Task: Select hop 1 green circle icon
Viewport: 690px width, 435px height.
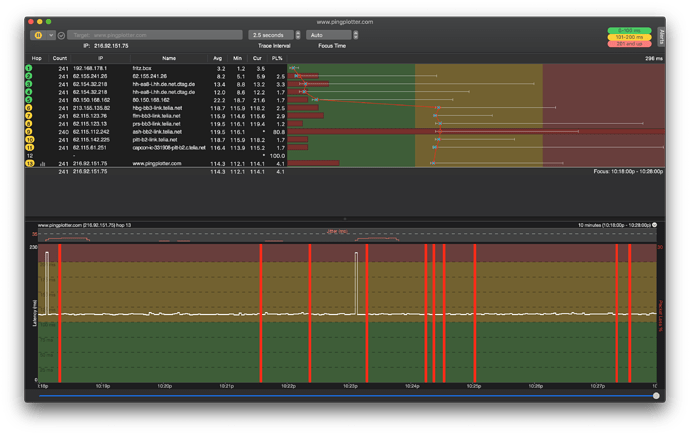Action: pos(29,68)
